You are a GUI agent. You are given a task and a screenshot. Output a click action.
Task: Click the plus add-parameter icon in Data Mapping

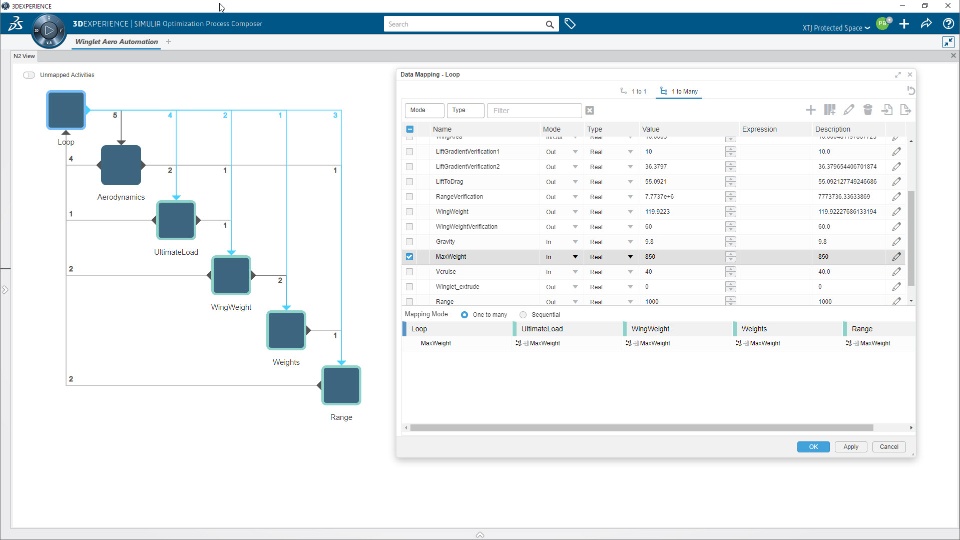[810, 110]
